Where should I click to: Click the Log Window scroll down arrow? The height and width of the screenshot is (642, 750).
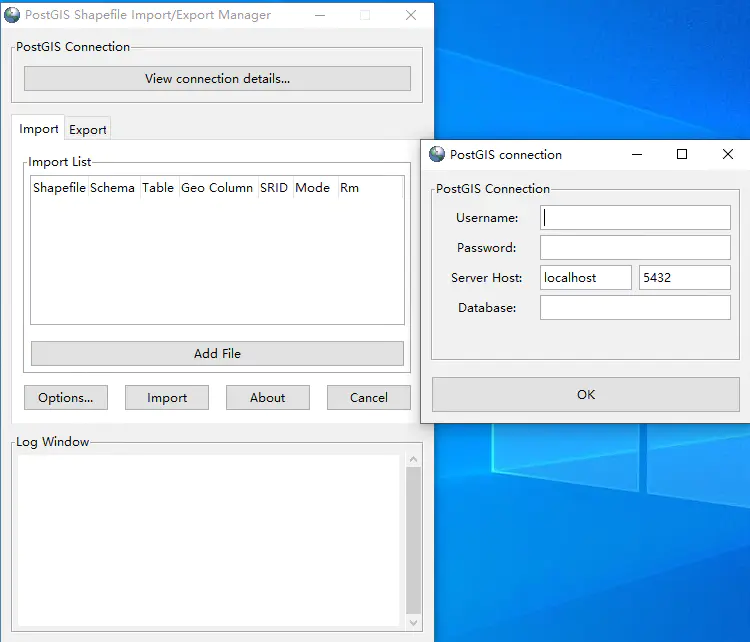point(413,621)
